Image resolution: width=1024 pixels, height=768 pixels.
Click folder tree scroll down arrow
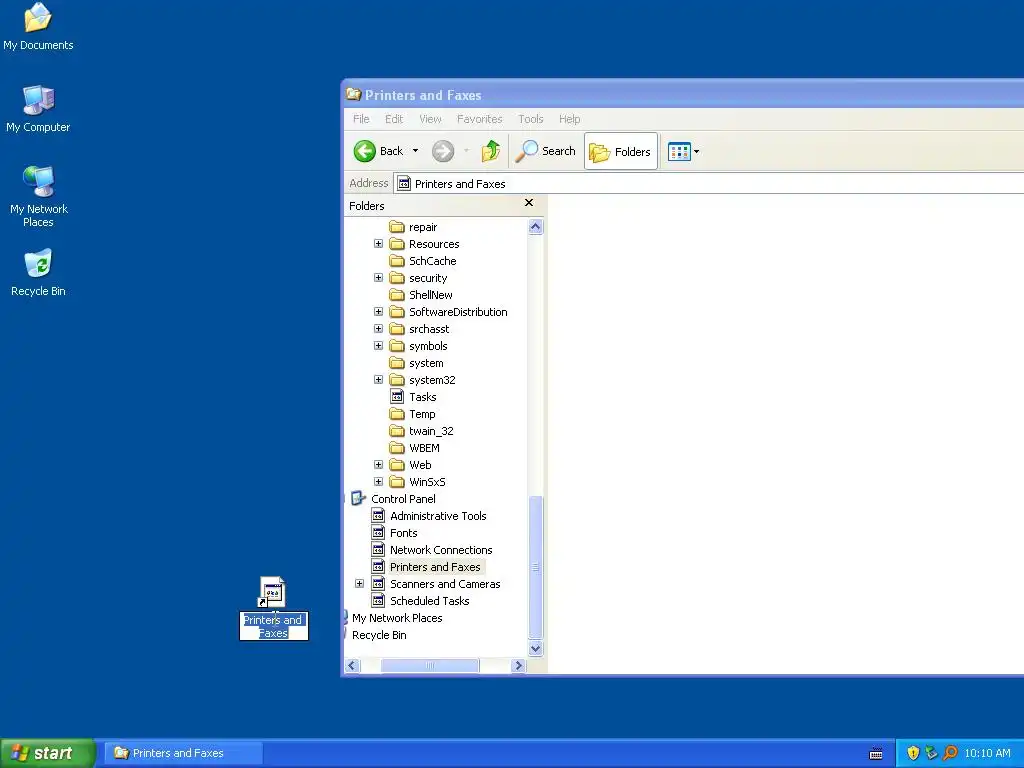tap(536, 648)
